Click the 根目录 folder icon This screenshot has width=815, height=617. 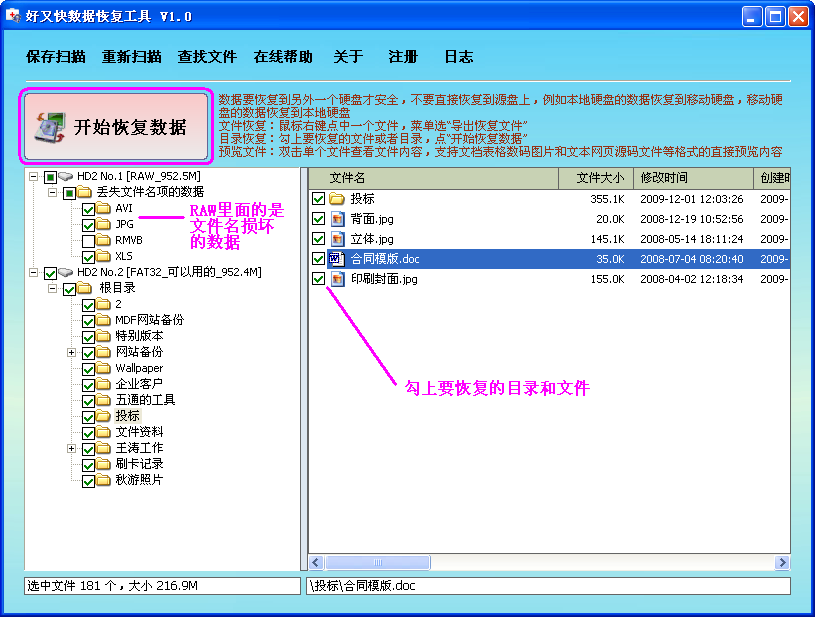[85, 288]
